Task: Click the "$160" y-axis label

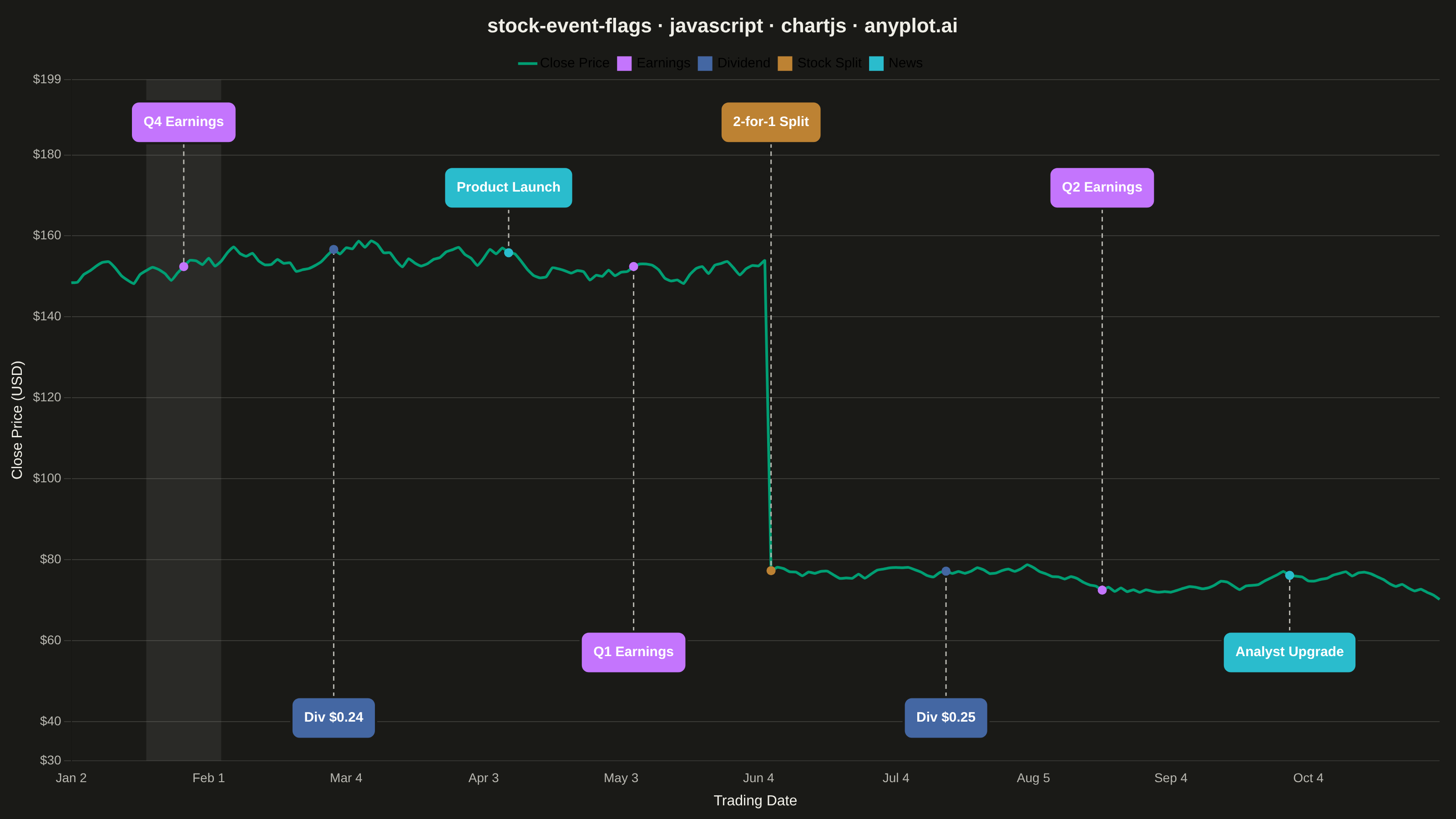Action: click(47, 235)
